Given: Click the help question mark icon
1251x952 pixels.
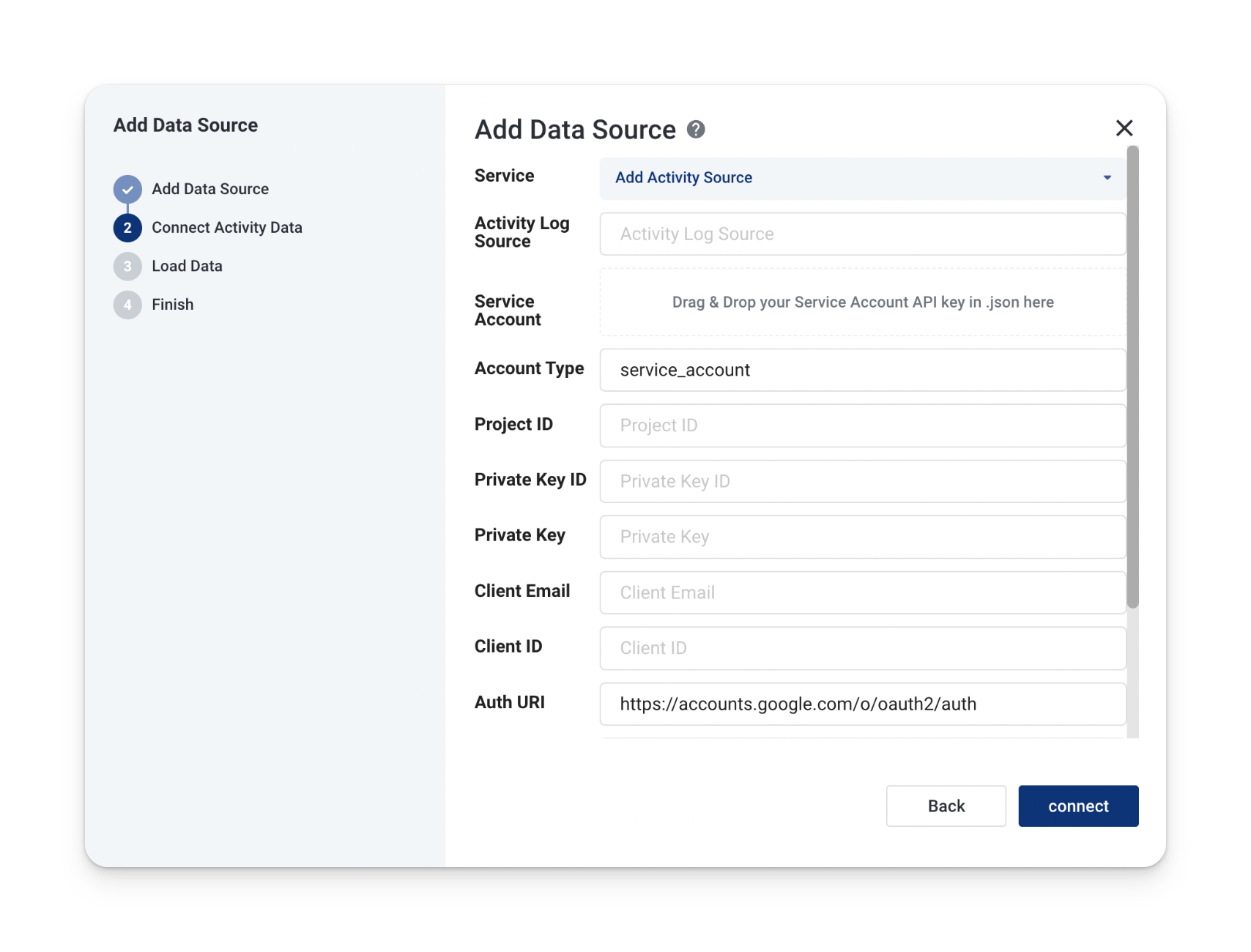Looking at the screenshot, I should coord(695,130).
